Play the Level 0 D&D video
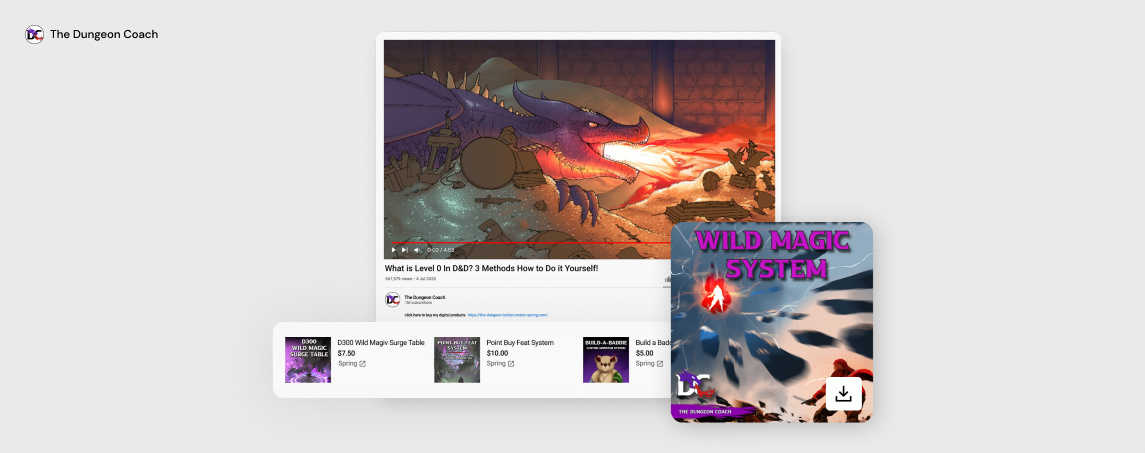This screenshot has height=453, width=1145. pyautogui.click(x=394, y=250)
